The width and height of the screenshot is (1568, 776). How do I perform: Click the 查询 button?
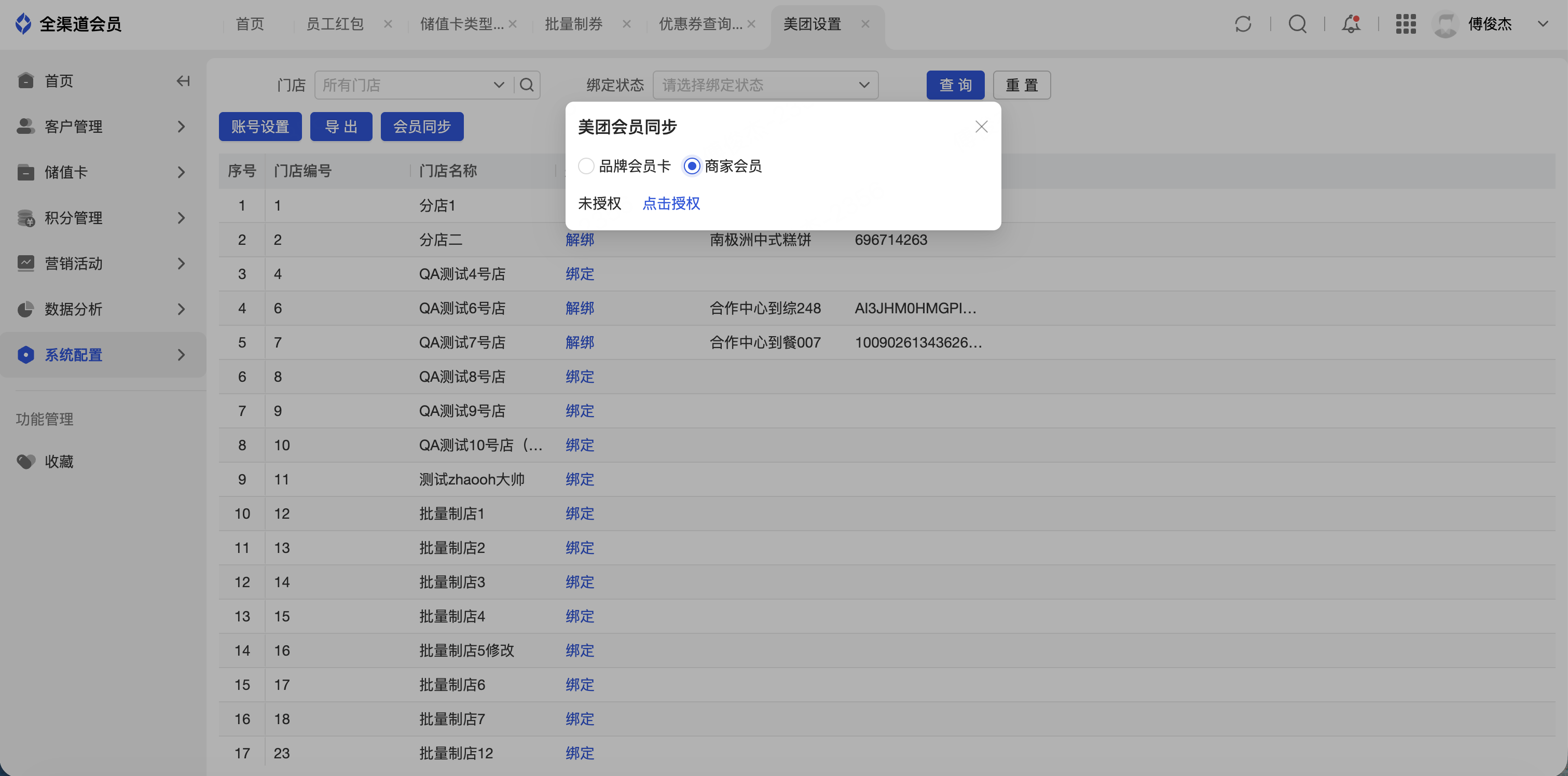955,85
